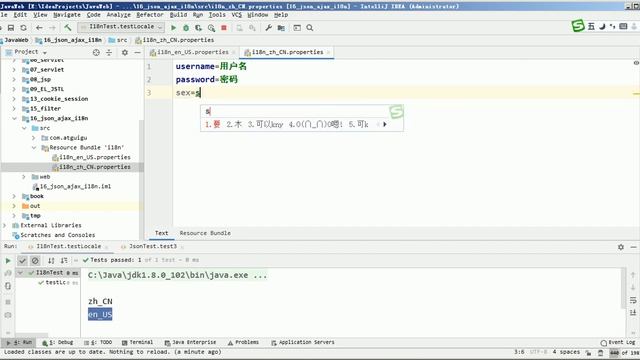
Task: Navigate back arrow in toolbar
Action: [39, 28]
